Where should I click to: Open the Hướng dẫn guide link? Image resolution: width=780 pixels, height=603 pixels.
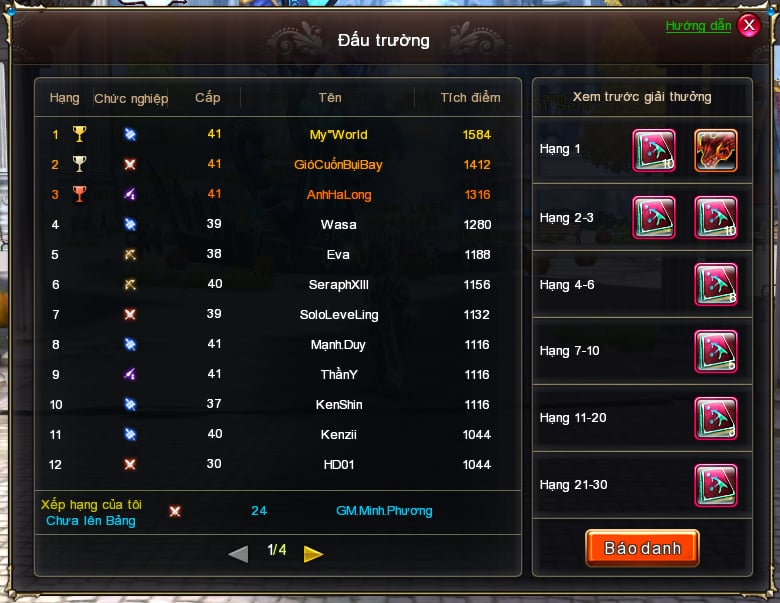point(698,26)
